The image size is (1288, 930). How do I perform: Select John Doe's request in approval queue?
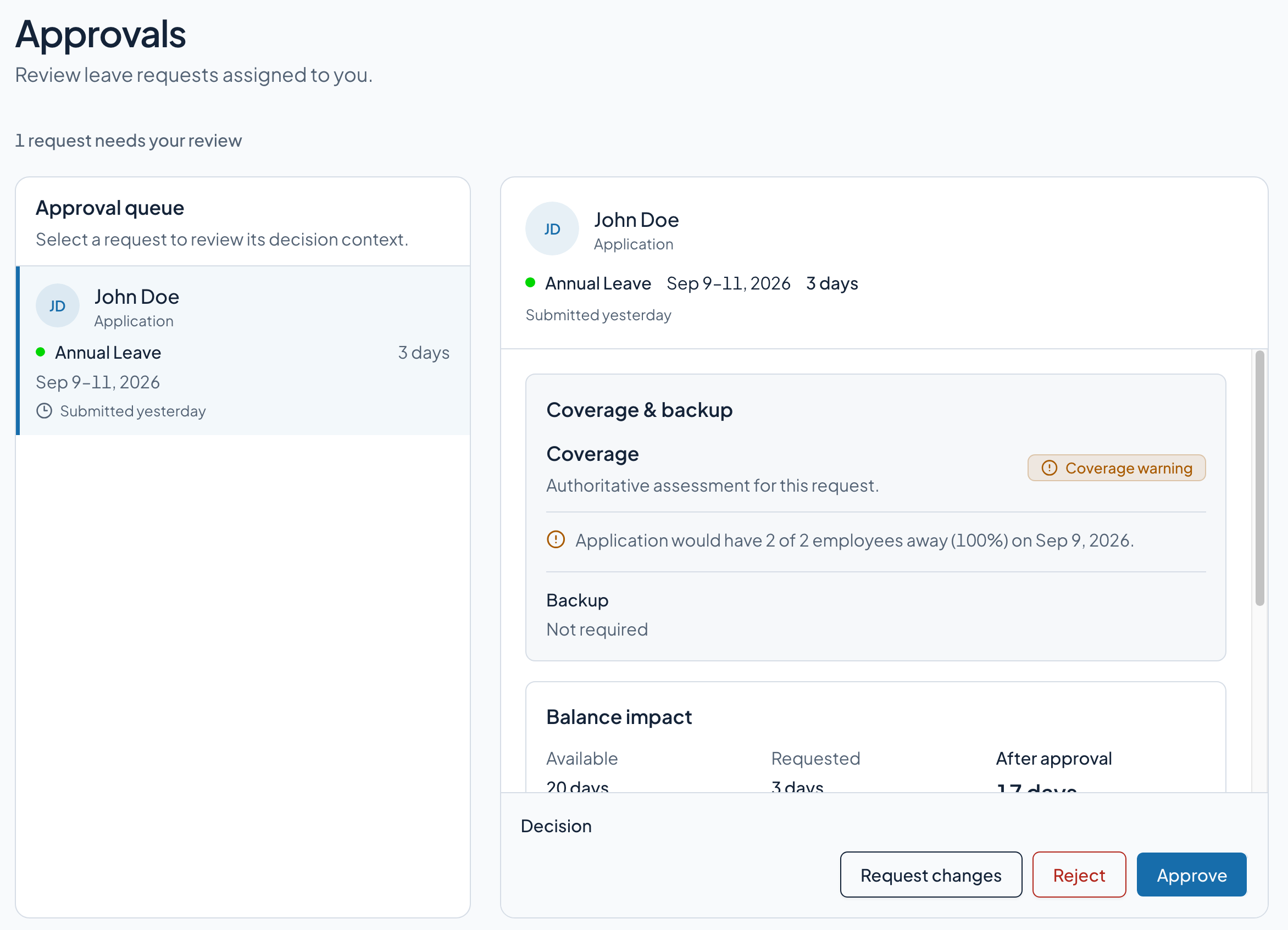243,350
